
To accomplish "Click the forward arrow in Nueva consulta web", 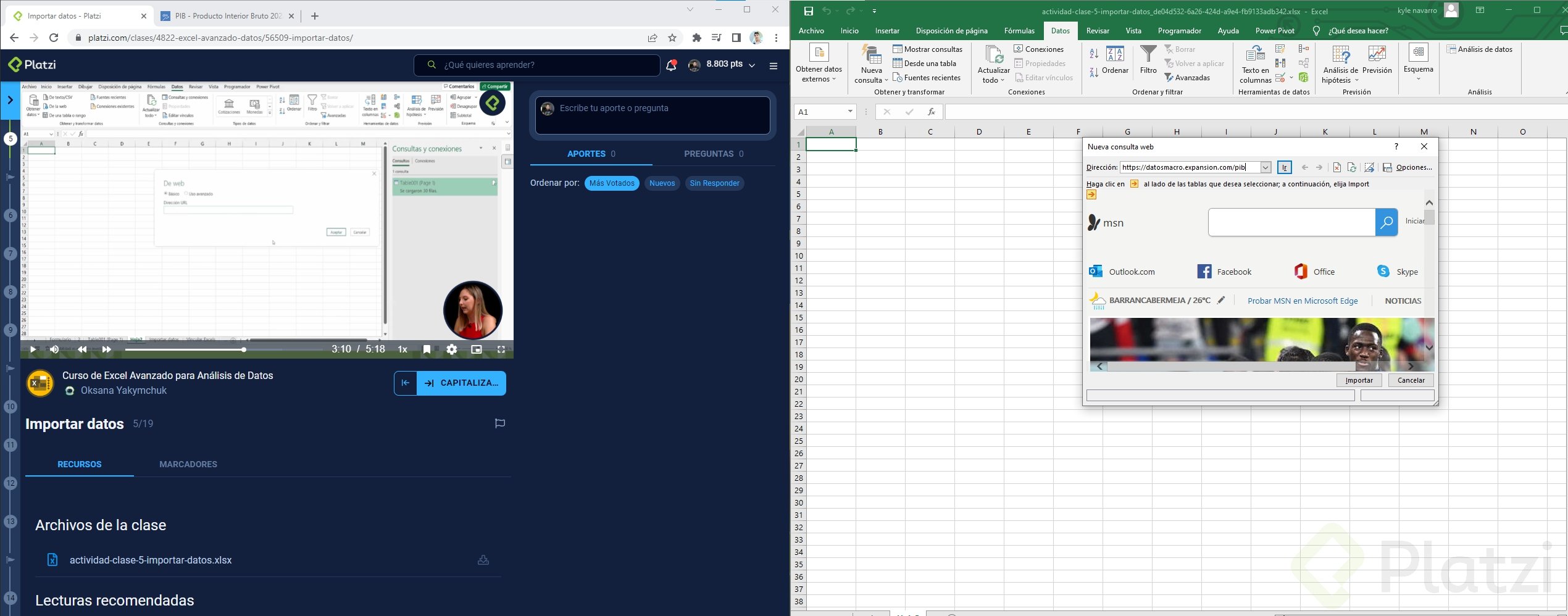I will 1319,167.
